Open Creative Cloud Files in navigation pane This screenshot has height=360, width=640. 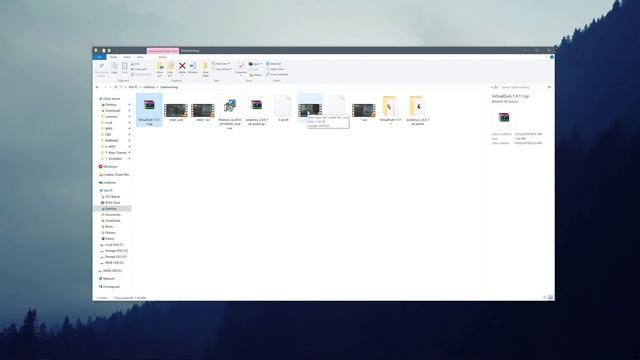(114, 175)
